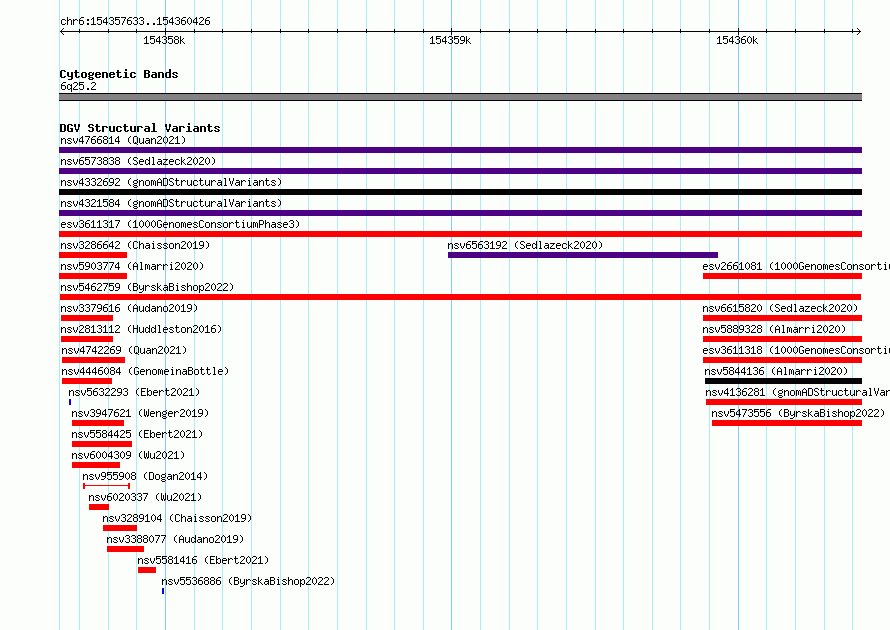Screen dimensions: 890x630
Task: Select the nsv6615820 (Sedlazeck2020) label
Action: (780, 308)
